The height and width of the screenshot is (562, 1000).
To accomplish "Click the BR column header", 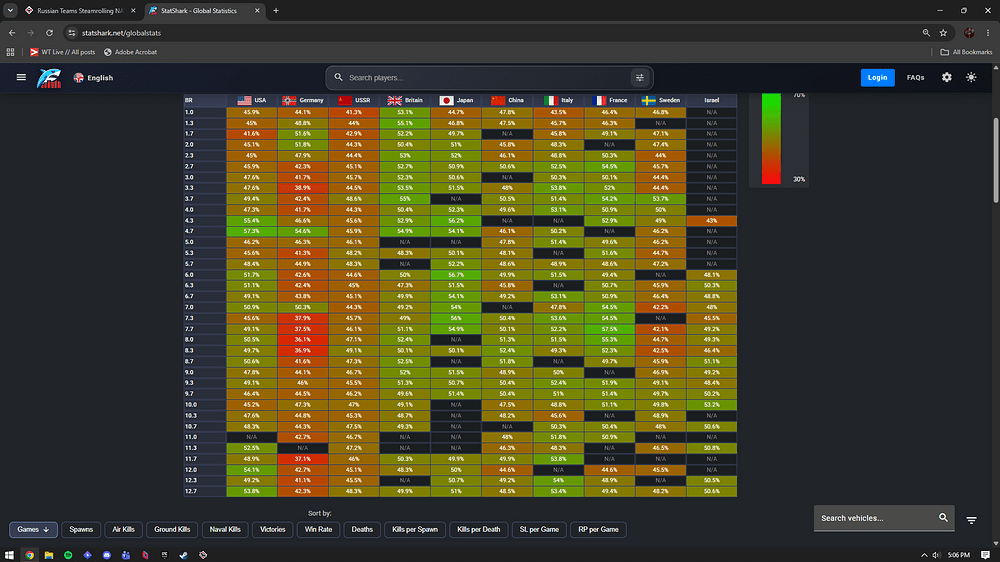I will (205, 100).
